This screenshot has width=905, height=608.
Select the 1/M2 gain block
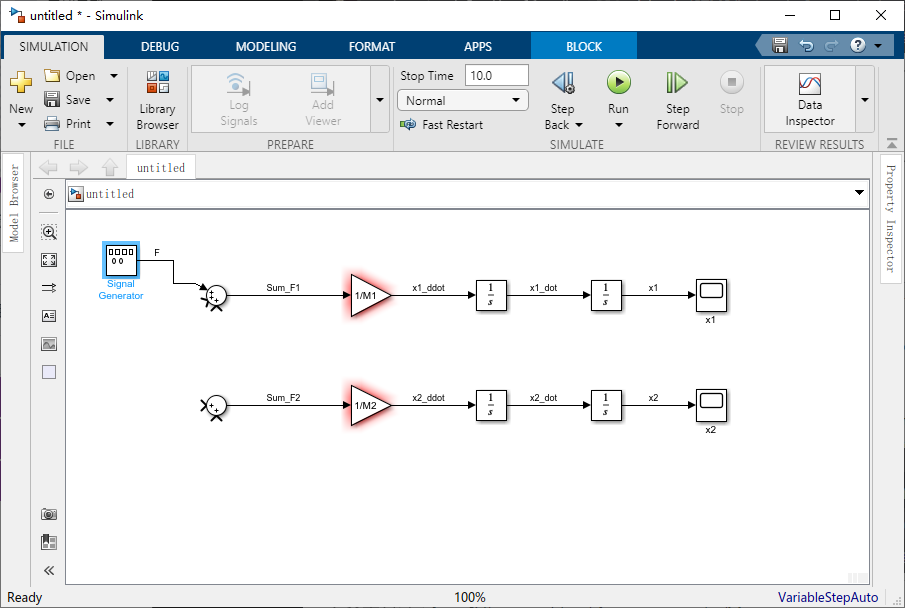click(369, 405)
